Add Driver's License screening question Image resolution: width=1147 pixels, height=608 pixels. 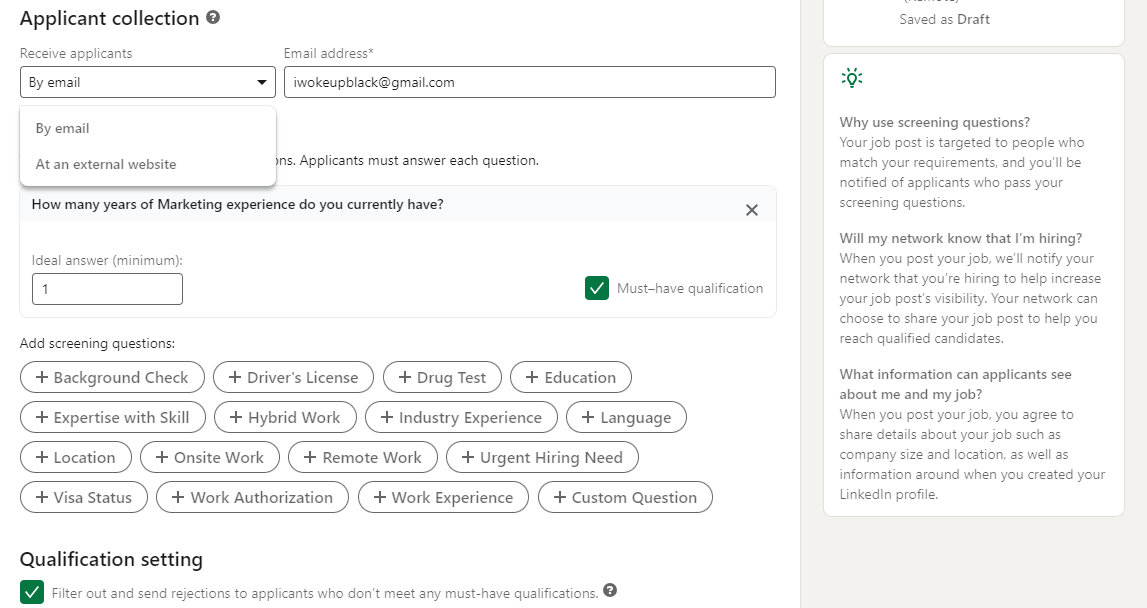(x=293, y=377)
